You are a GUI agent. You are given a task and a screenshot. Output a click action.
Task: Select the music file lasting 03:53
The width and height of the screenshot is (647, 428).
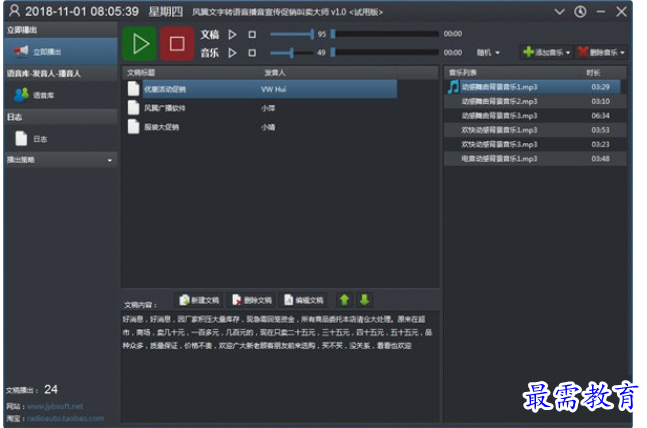(535, 130)
